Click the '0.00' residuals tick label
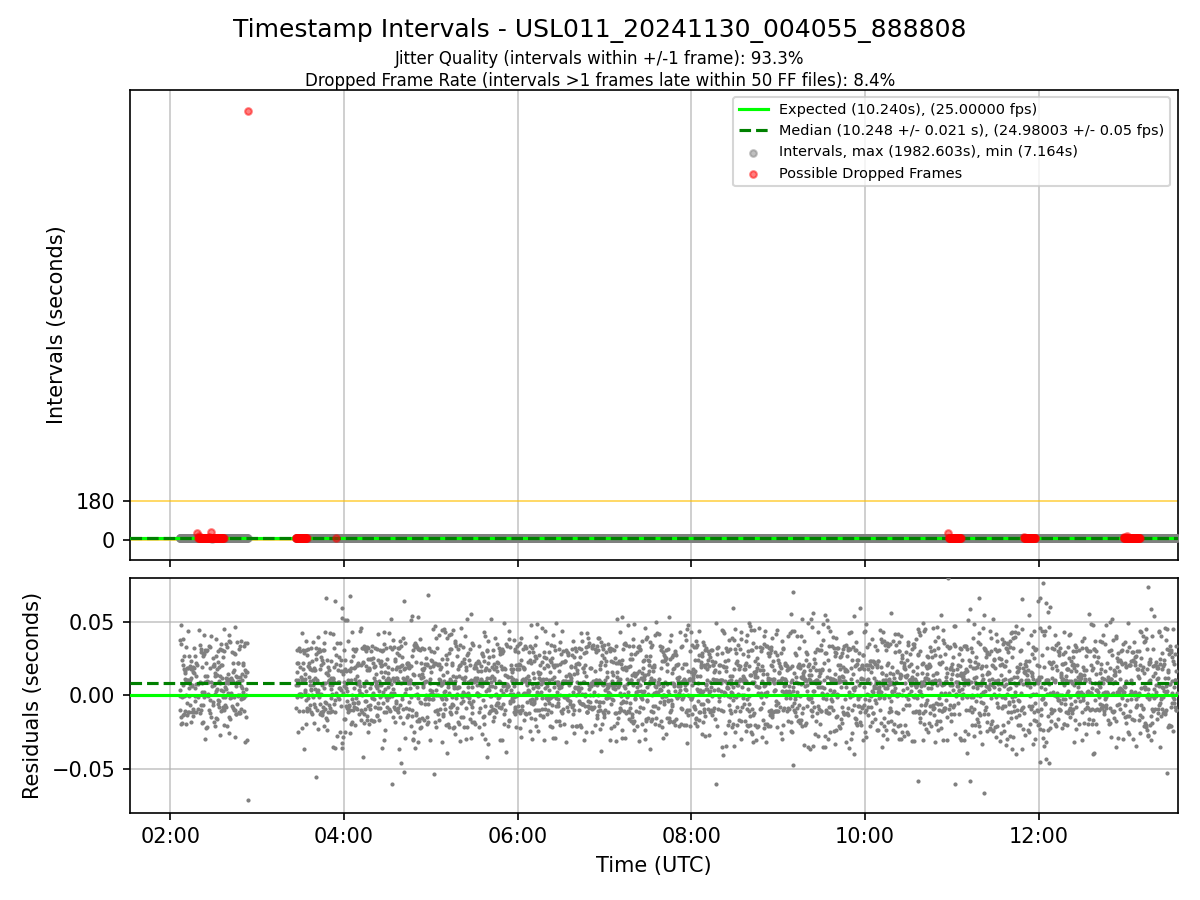The height and width of the screenshot is (900, 1200). click(x=93, y=695)
